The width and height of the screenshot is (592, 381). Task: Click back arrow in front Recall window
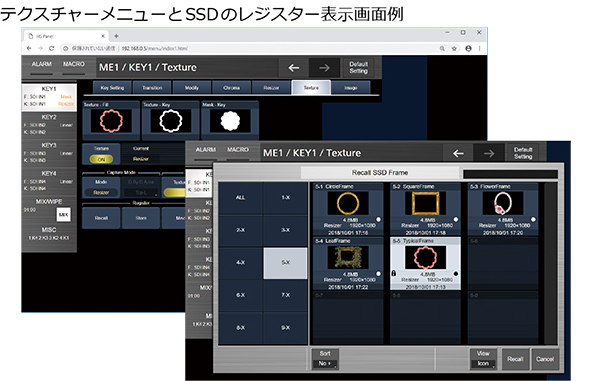click(x=458, y=153)
